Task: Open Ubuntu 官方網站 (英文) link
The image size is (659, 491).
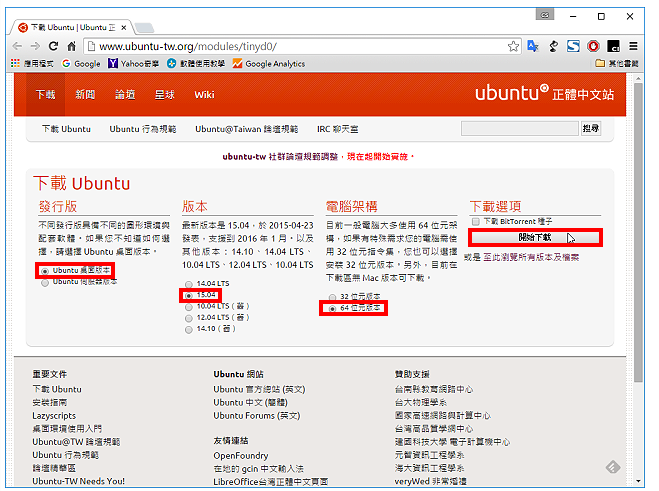Action: (259, 389)
